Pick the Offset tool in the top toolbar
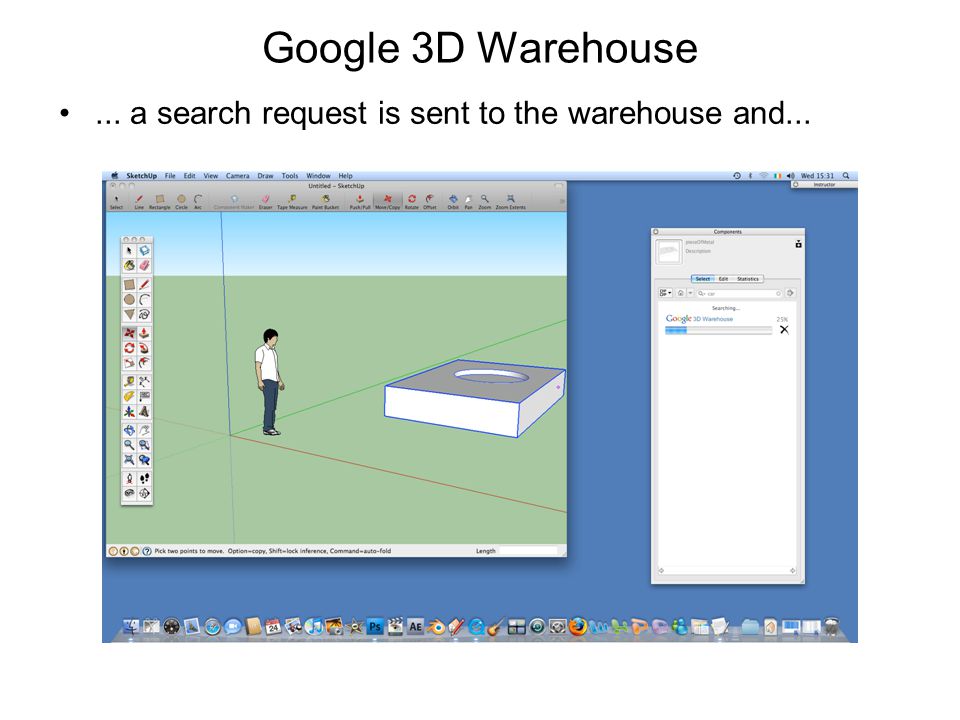Viewport: 960px width, 720px height. [430, 200]
